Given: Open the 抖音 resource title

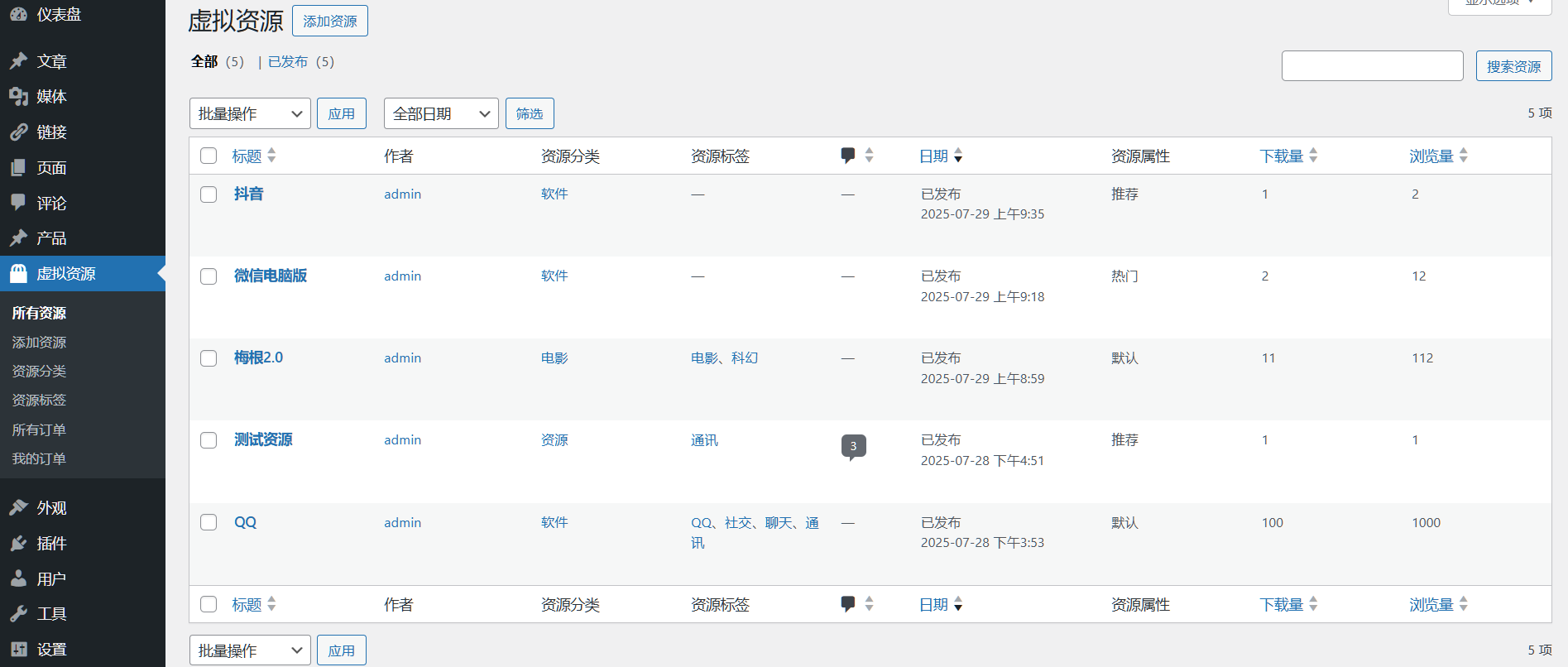Looking at the screenshot, I should (248, 194).
